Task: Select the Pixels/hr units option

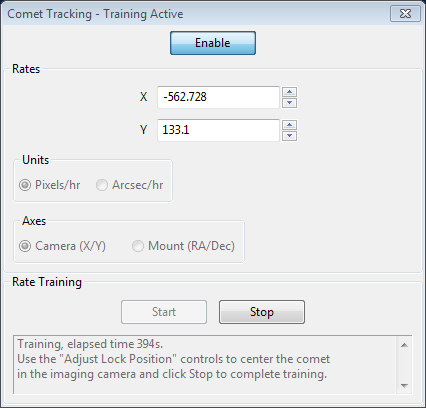Action: pos(49,185)
